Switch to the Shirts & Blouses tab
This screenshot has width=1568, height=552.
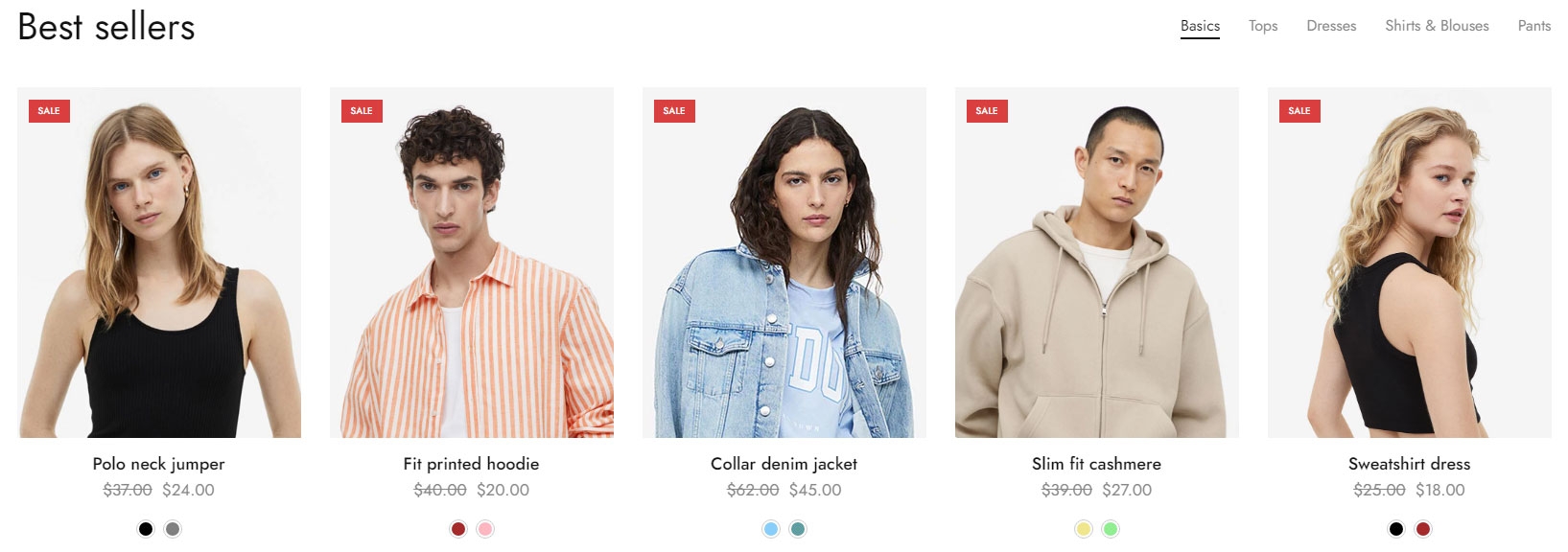tap(1437, 26)
